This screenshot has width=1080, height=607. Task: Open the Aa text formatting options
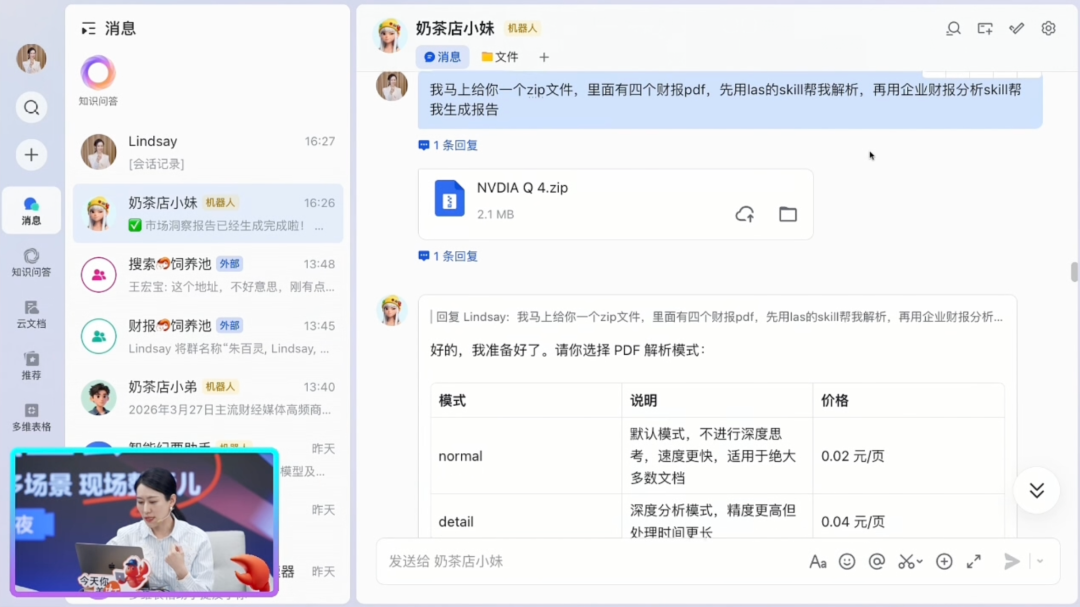[817, 562]
